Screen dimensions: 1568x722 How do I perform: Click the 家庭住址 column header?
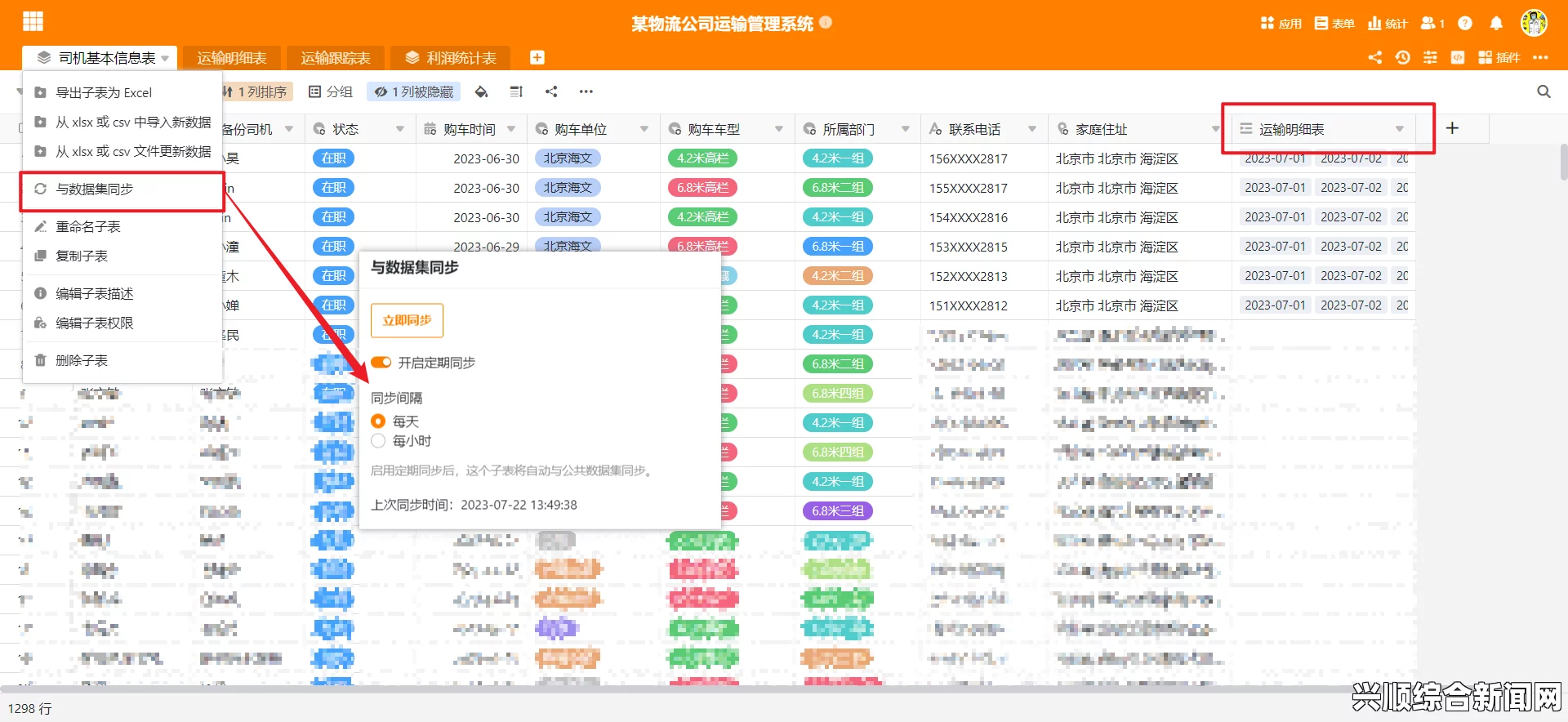coord(1139,129)
